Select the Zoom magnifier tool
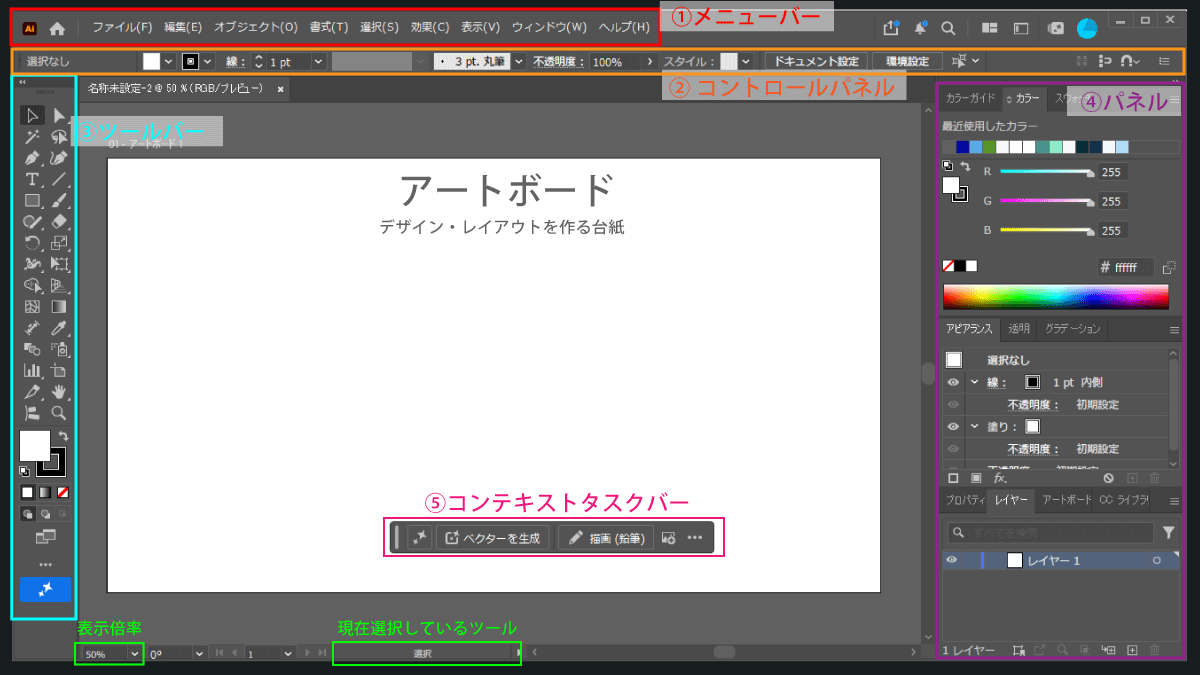1200x675 pixels. point(59,411)
